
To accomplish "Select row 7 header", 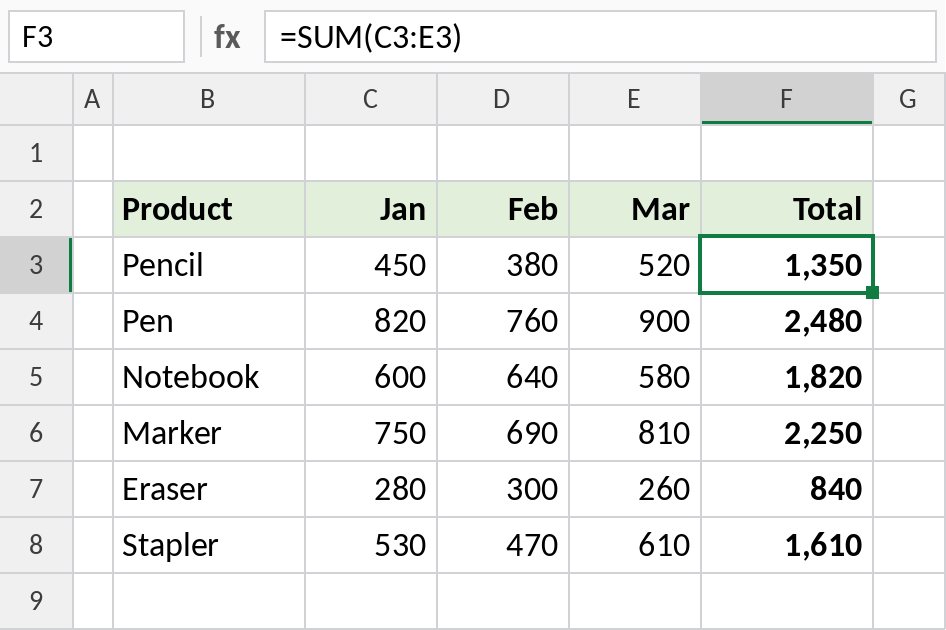I will pos(36,489).
